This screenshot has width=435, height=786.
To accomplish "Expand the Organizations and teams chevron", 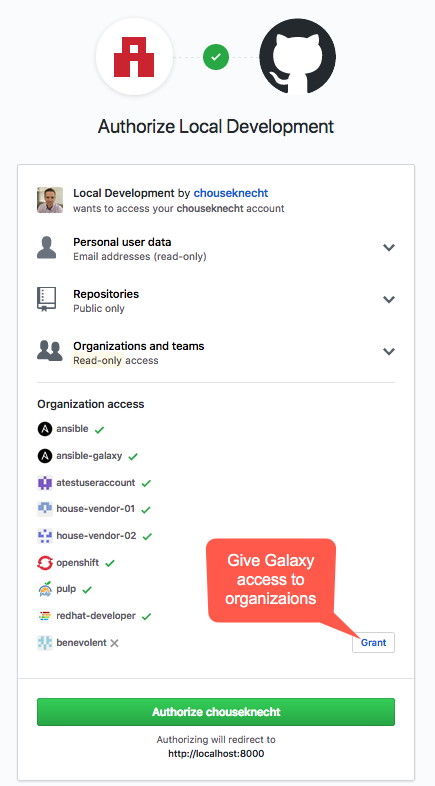I will tap(389, 351).
